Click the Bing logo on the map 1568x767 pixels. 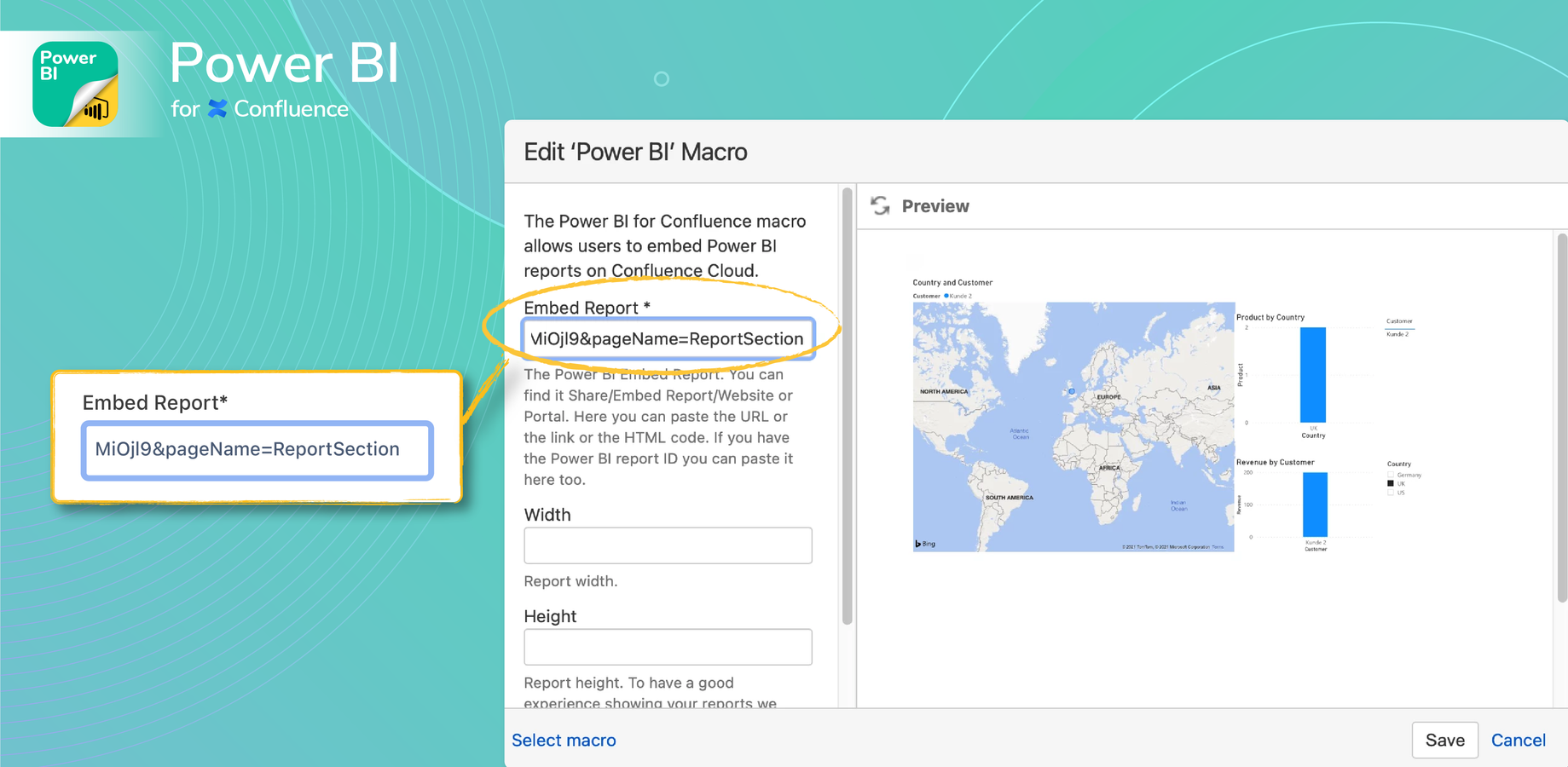(x=925, y=544)
